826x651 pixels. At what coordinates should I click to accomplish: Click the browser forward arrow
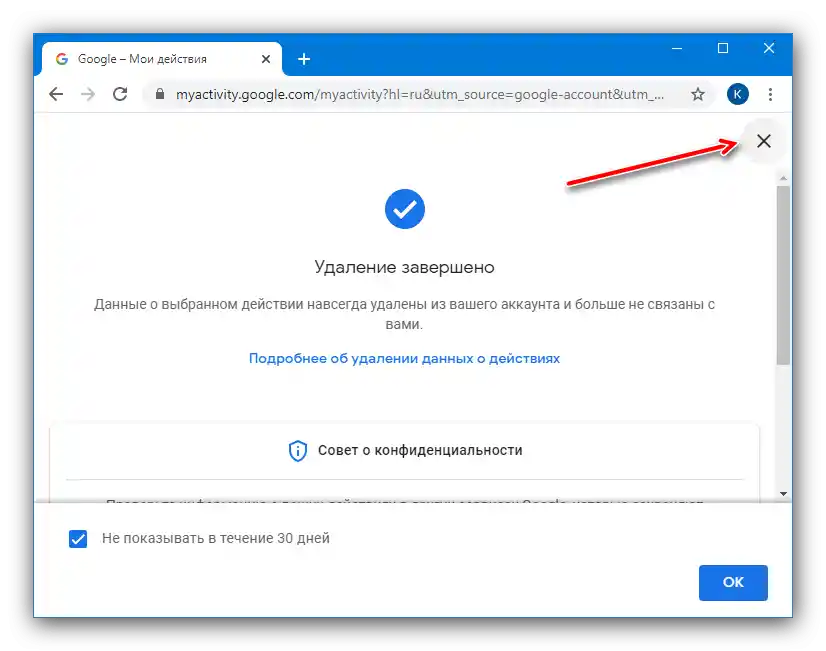click(88, 94)
